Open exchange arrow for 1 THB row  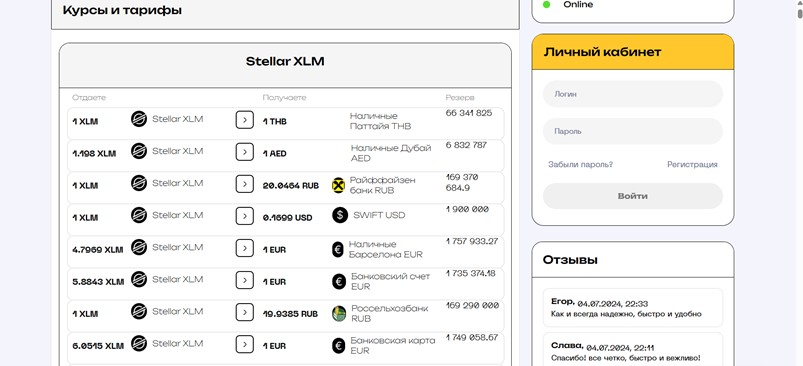tap(245, 120)
